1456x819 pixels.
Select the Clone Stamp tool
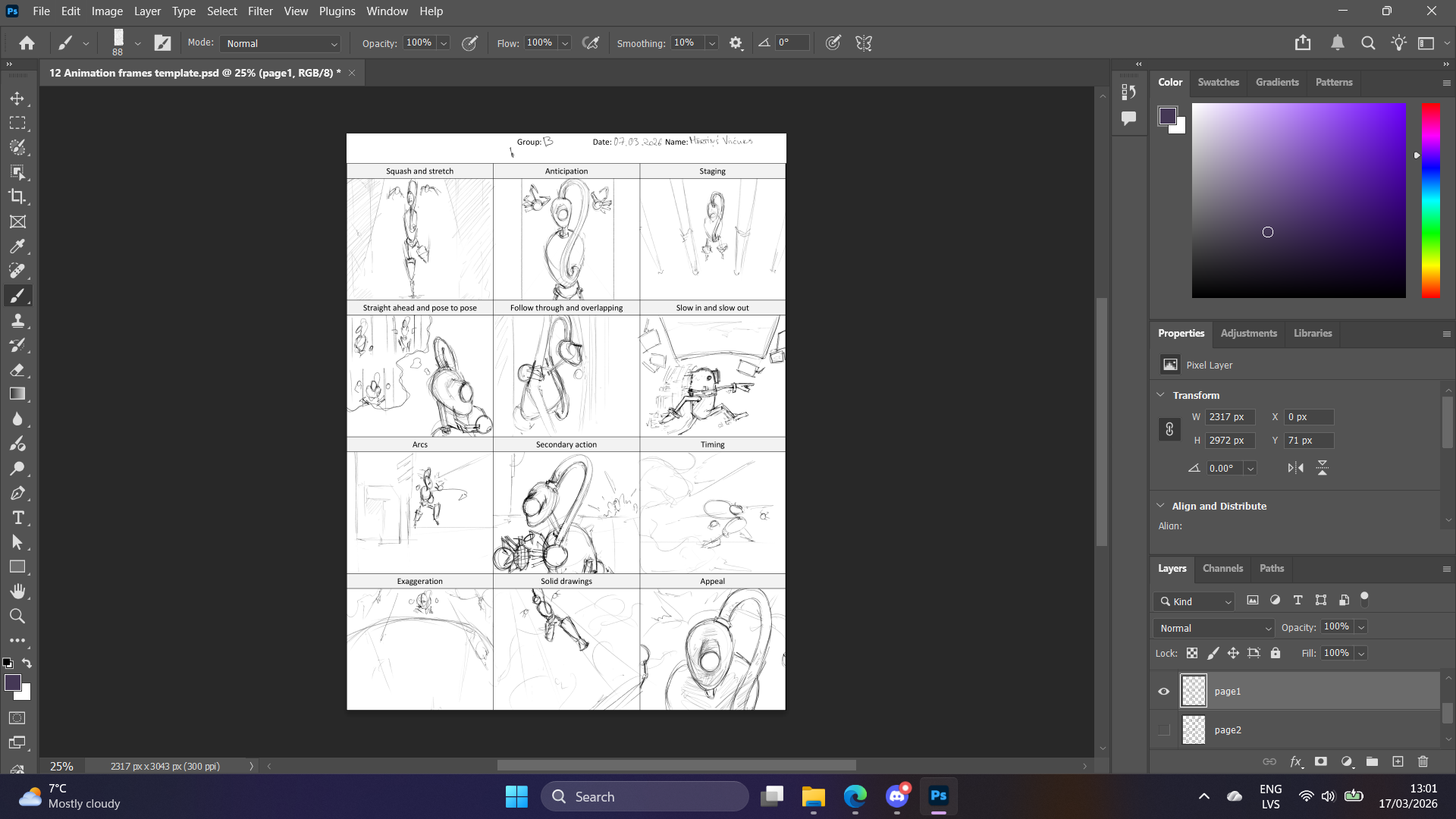pyautogui.click(x=17, y=321)
